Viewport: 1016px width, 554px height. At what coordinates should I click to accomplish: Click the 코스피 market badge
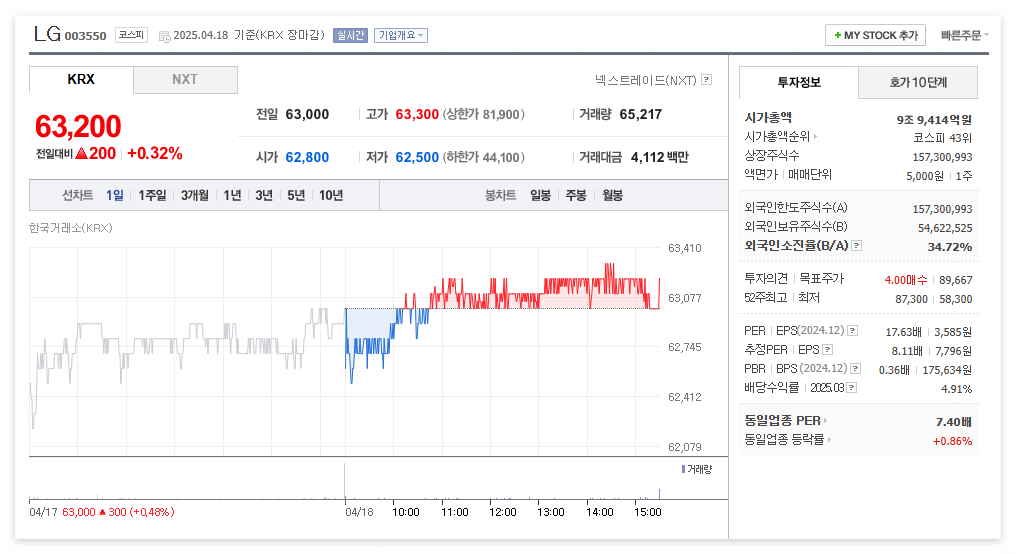click(x=132, y=35)
